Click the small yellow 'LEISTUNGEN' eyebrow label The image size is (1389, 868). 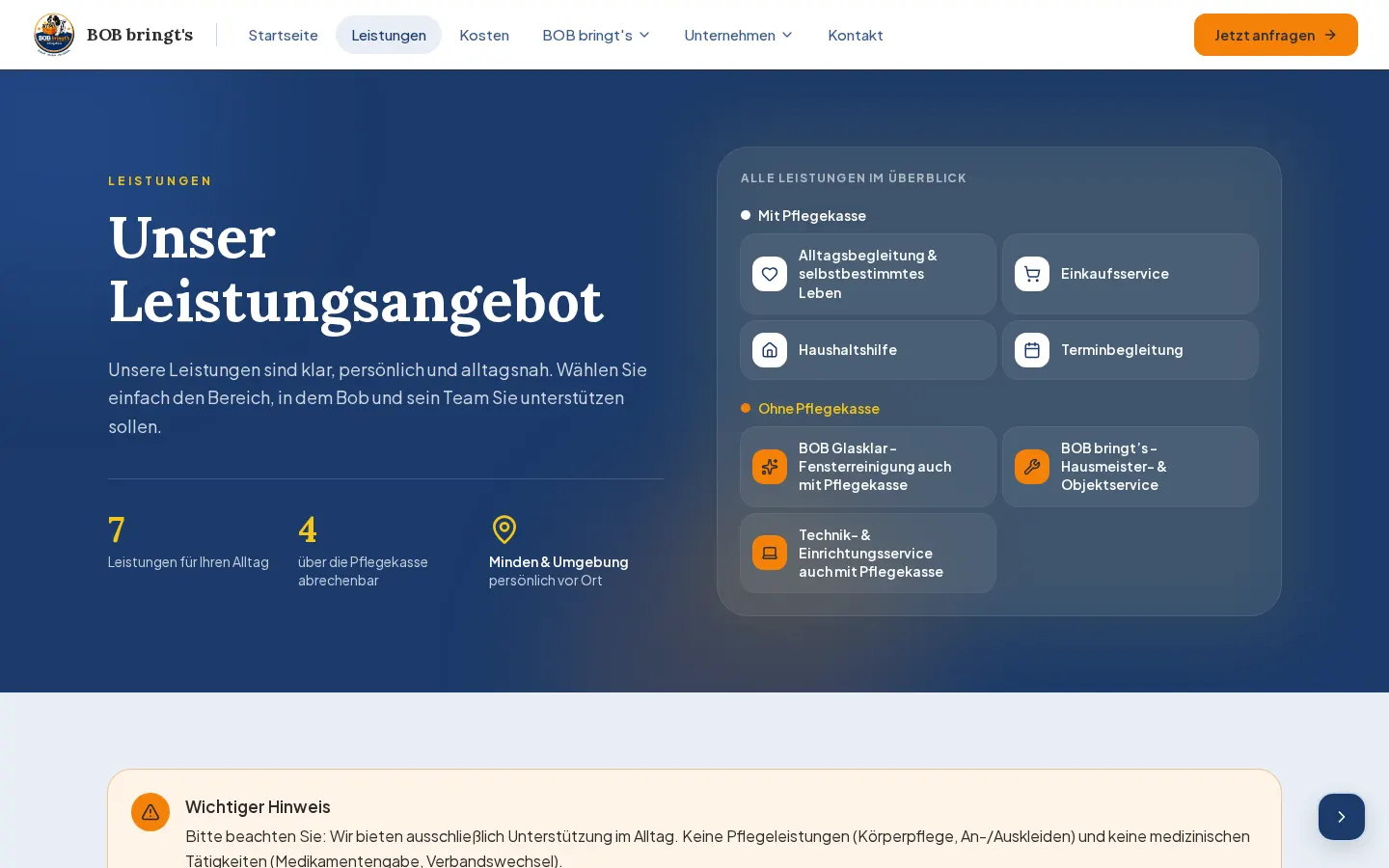coord(160,180)
